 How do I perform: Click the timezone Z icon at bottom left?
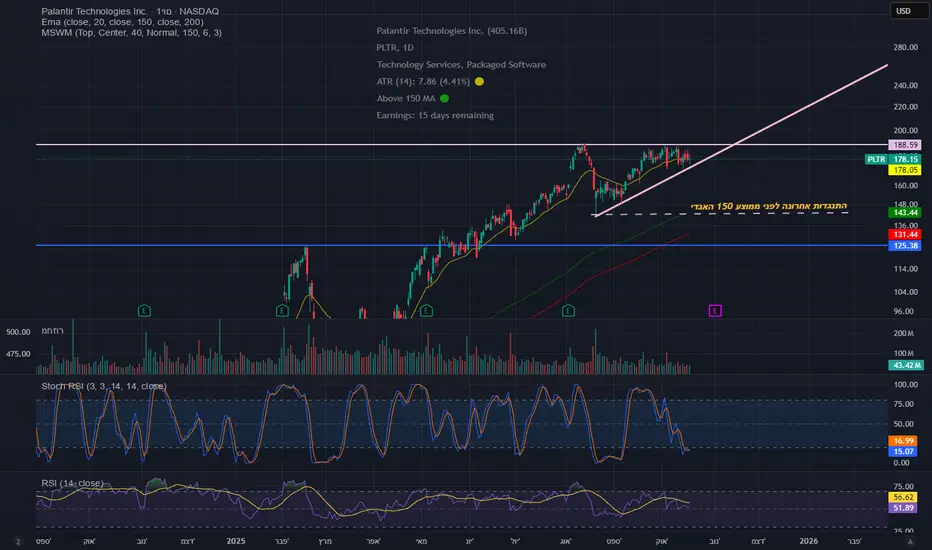point(18,541)
